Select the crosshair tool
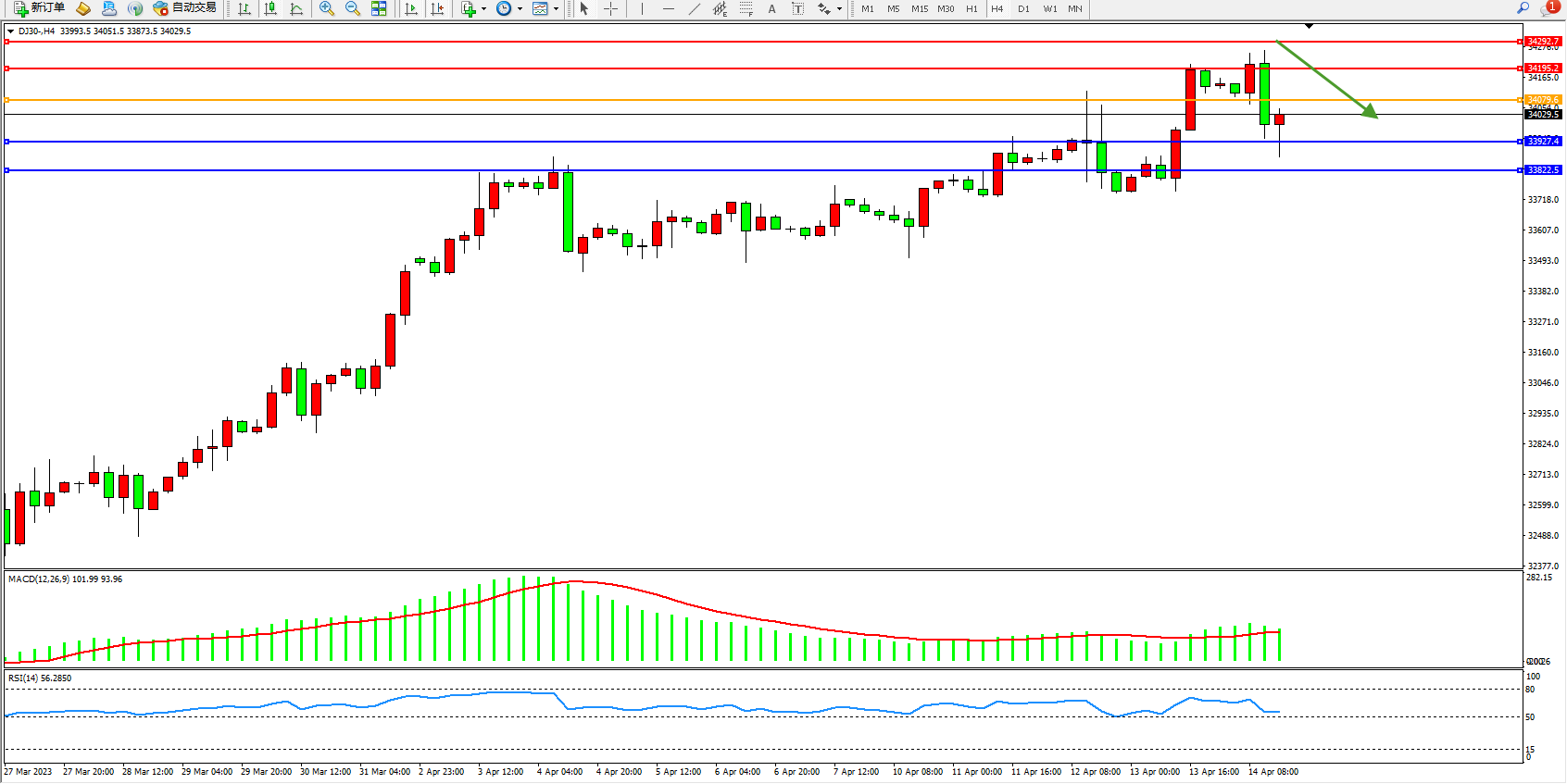 click(610, 8)
